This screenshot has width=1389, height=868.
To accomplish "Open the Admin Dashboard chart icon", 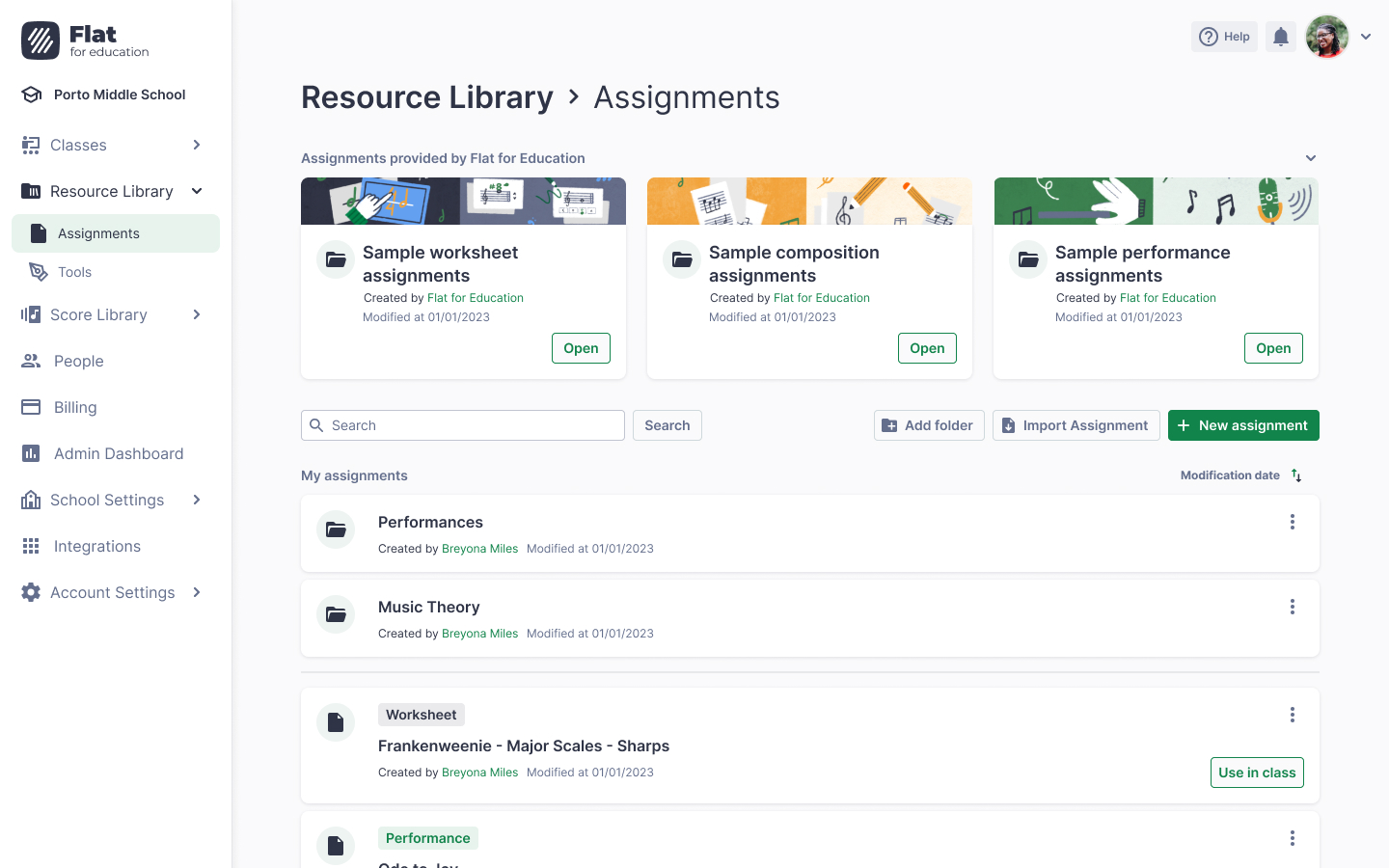I will coord(32,453).
